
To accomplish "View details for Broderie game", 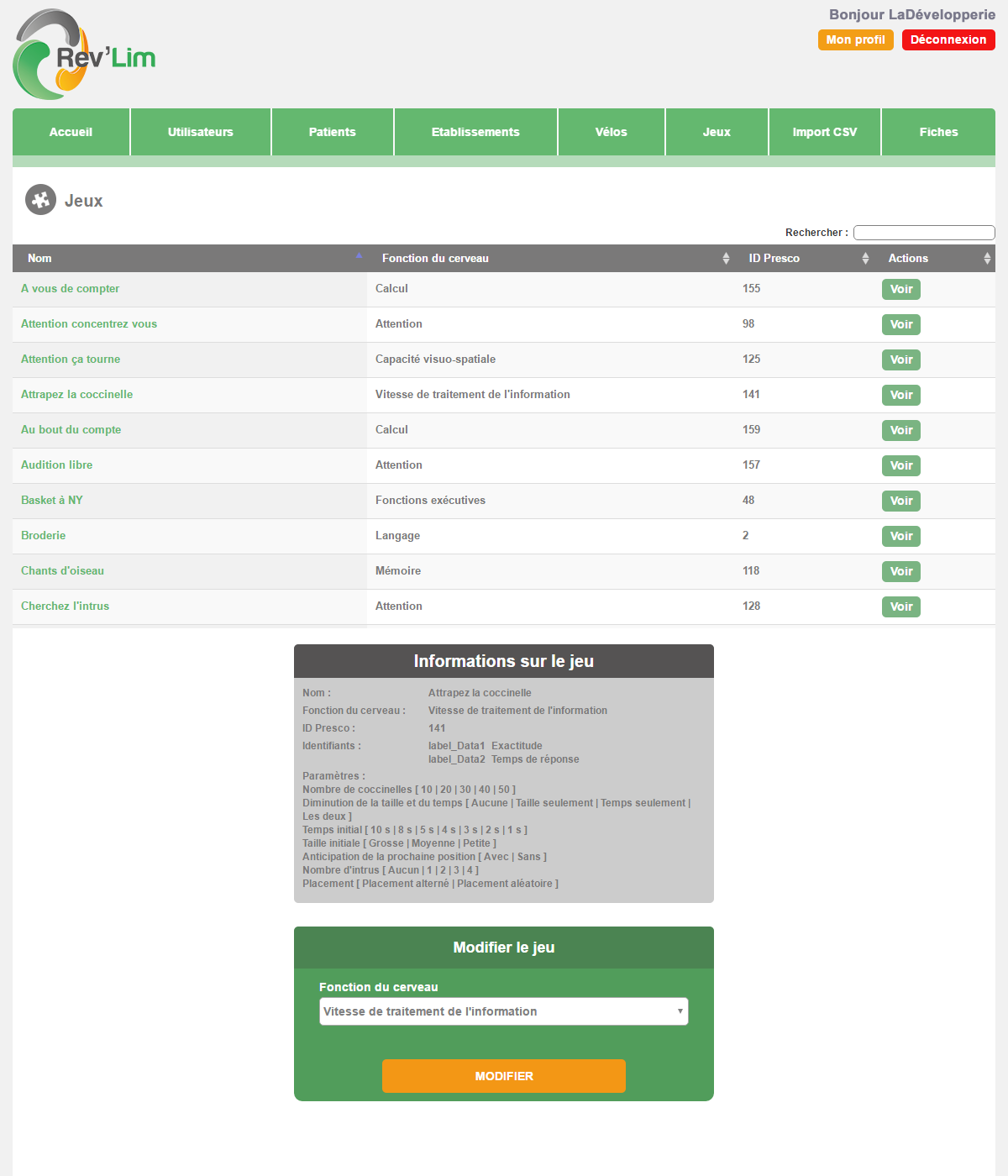I will pos(900,536).
